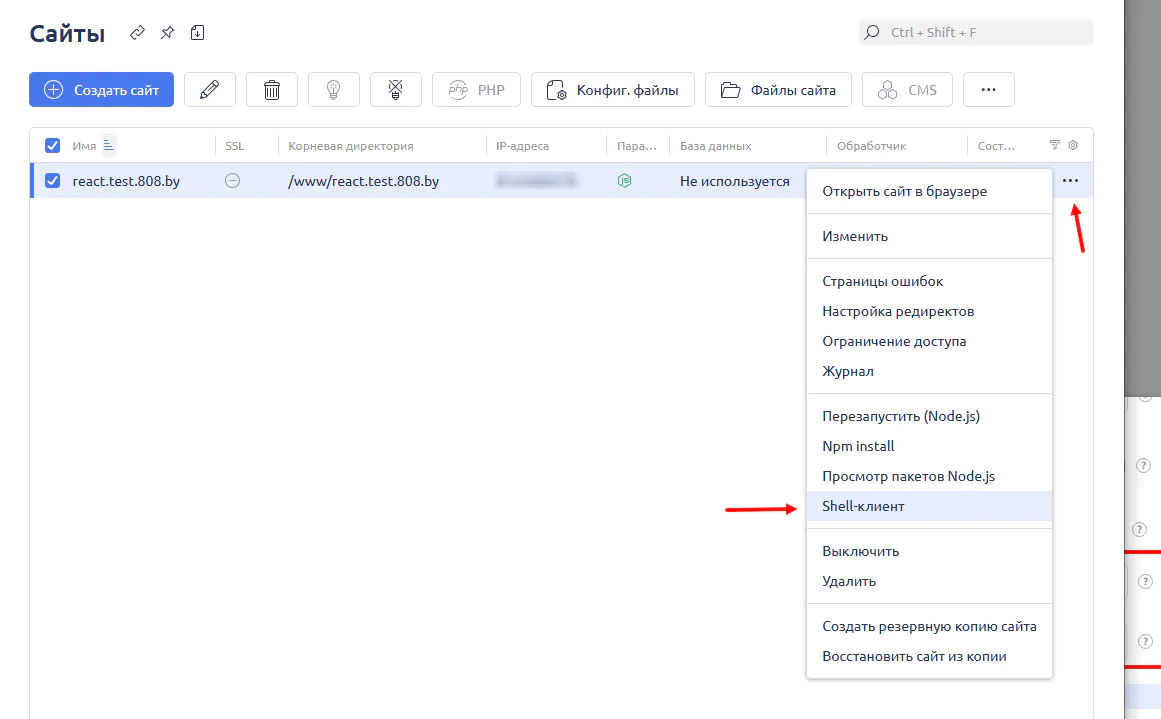Click the Создать сайт button
The width and height of the screenshot is (1161, 719).
101,89
